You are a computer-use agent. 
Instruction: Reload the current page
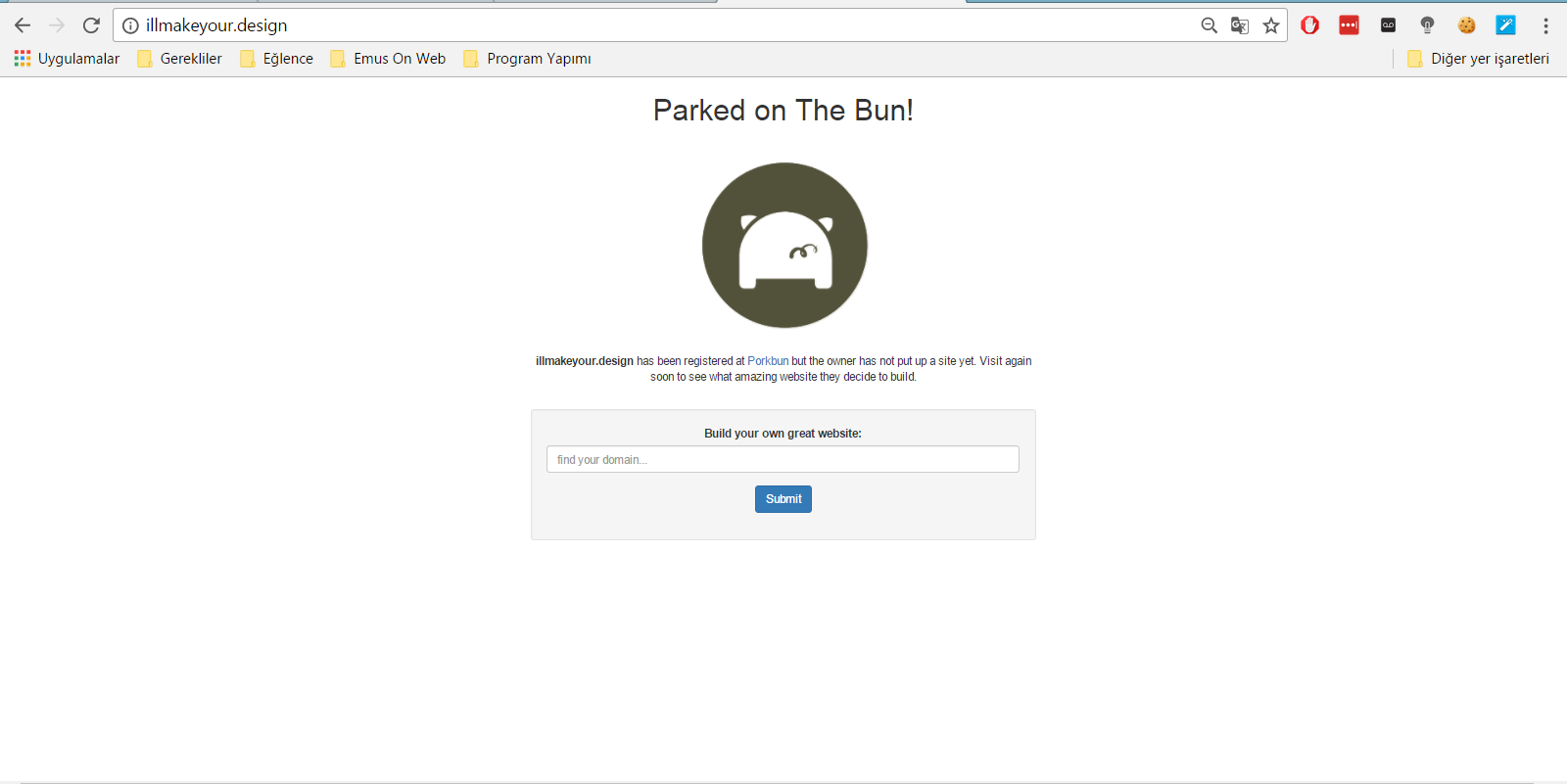[x=91, y=25]
